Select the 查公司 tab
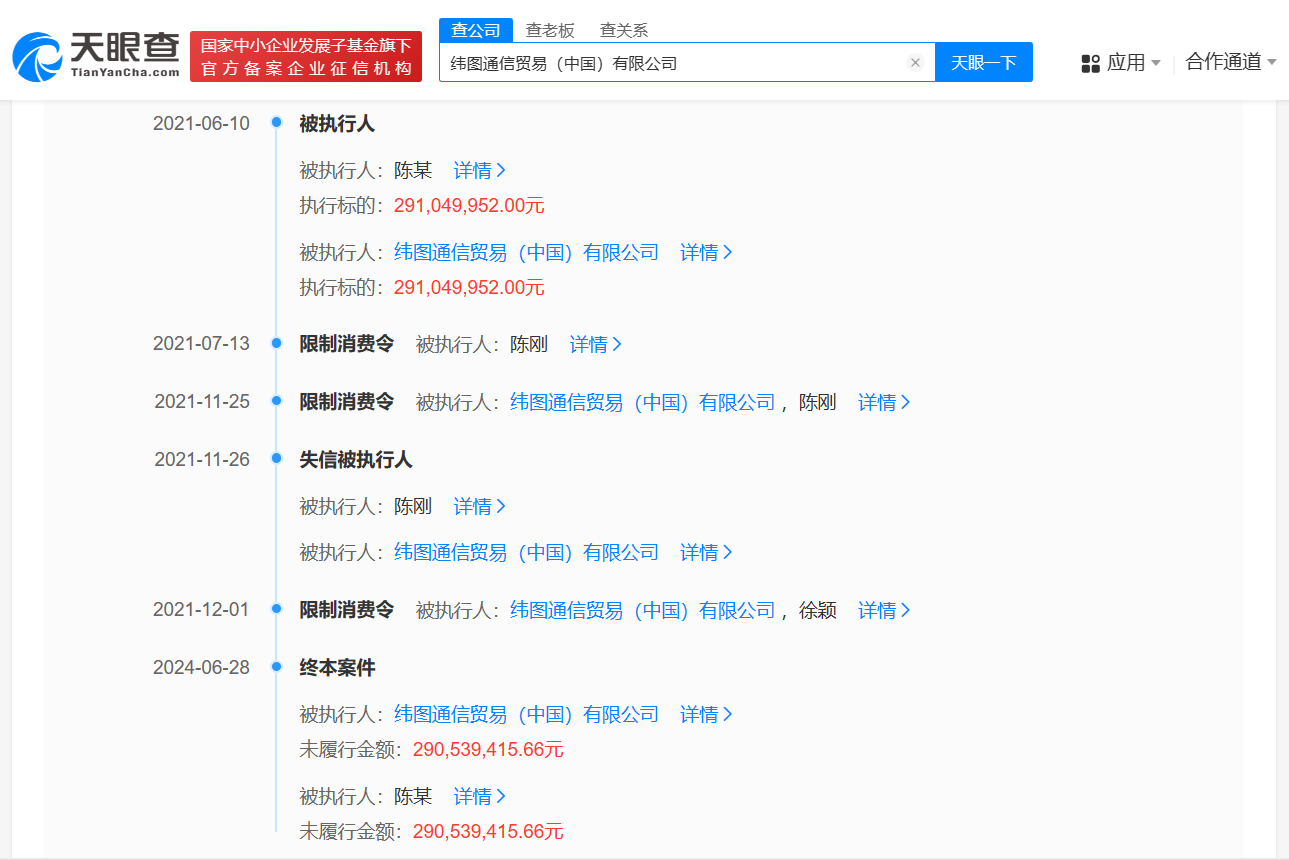 click(475, 30)
